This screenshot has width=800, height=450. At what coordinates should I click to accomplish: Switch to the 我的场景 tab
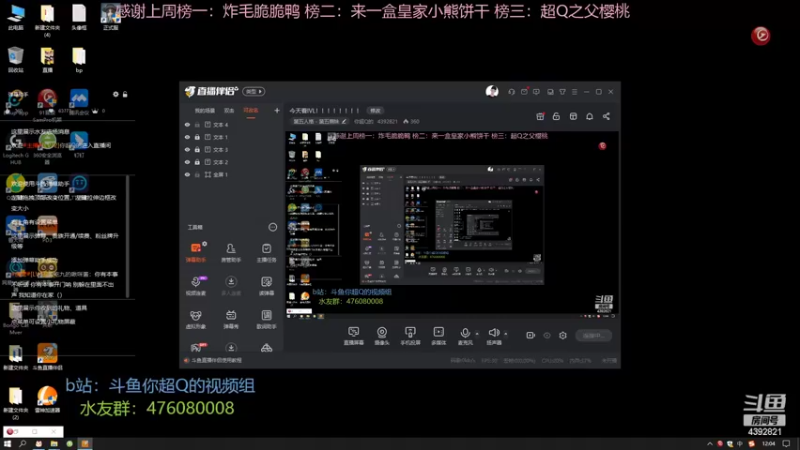pos(205,111)
